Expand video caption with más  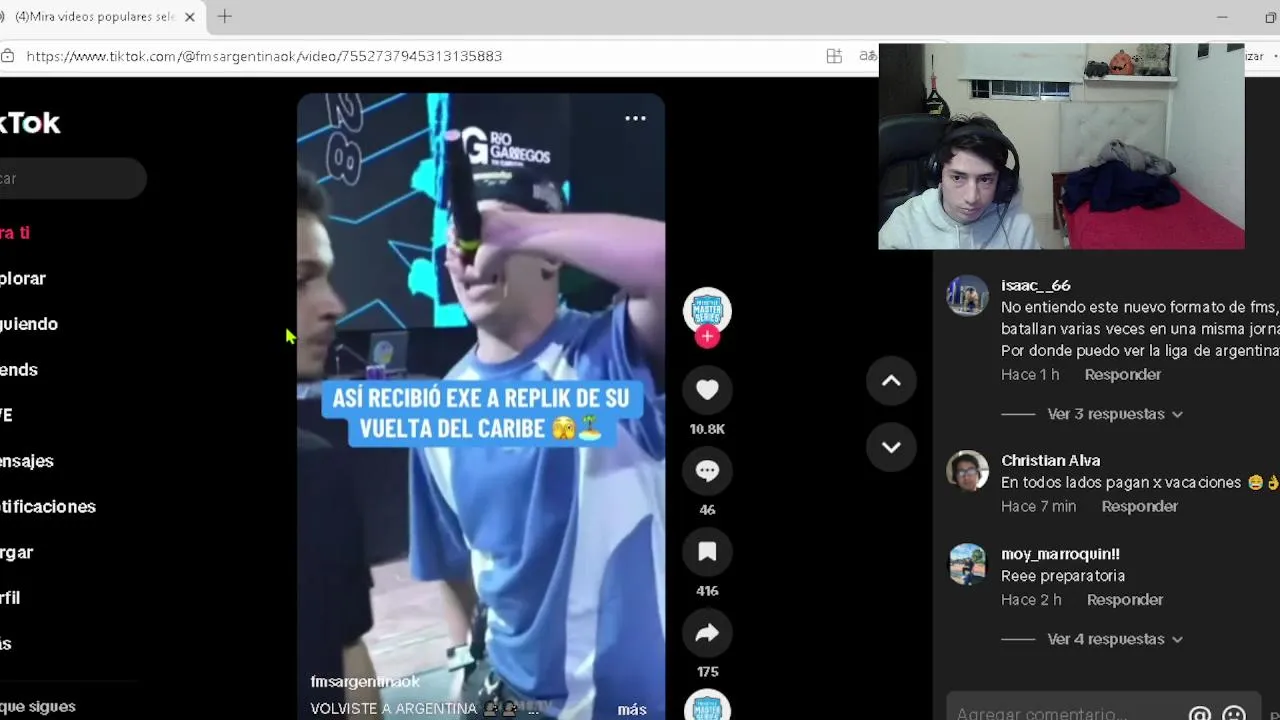point(632,709)
